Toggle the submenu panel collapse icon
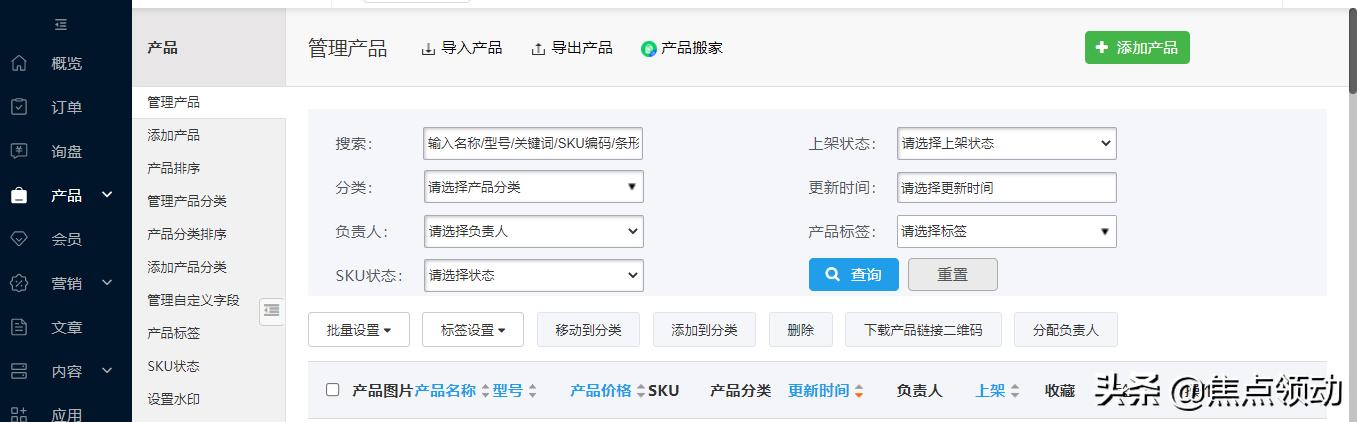 tap(271, 311)
